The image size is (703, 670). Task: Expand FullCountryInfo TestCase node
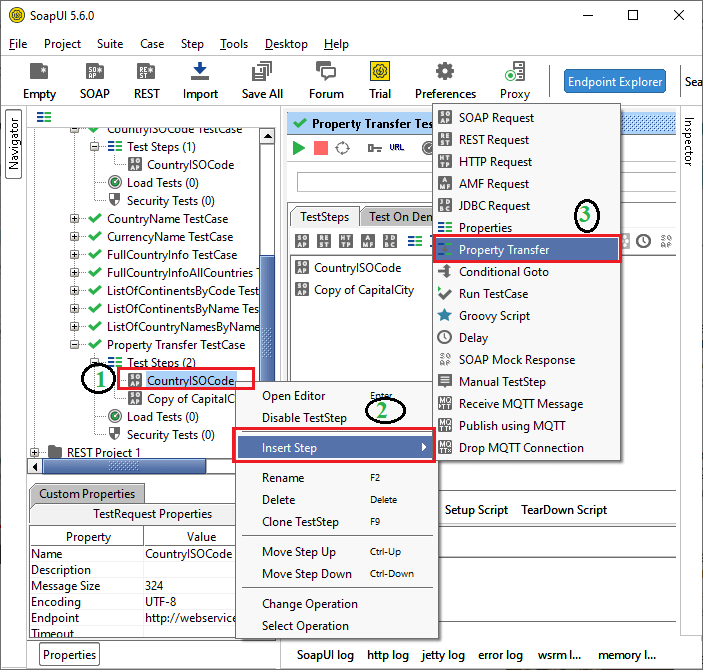(74, 255)
